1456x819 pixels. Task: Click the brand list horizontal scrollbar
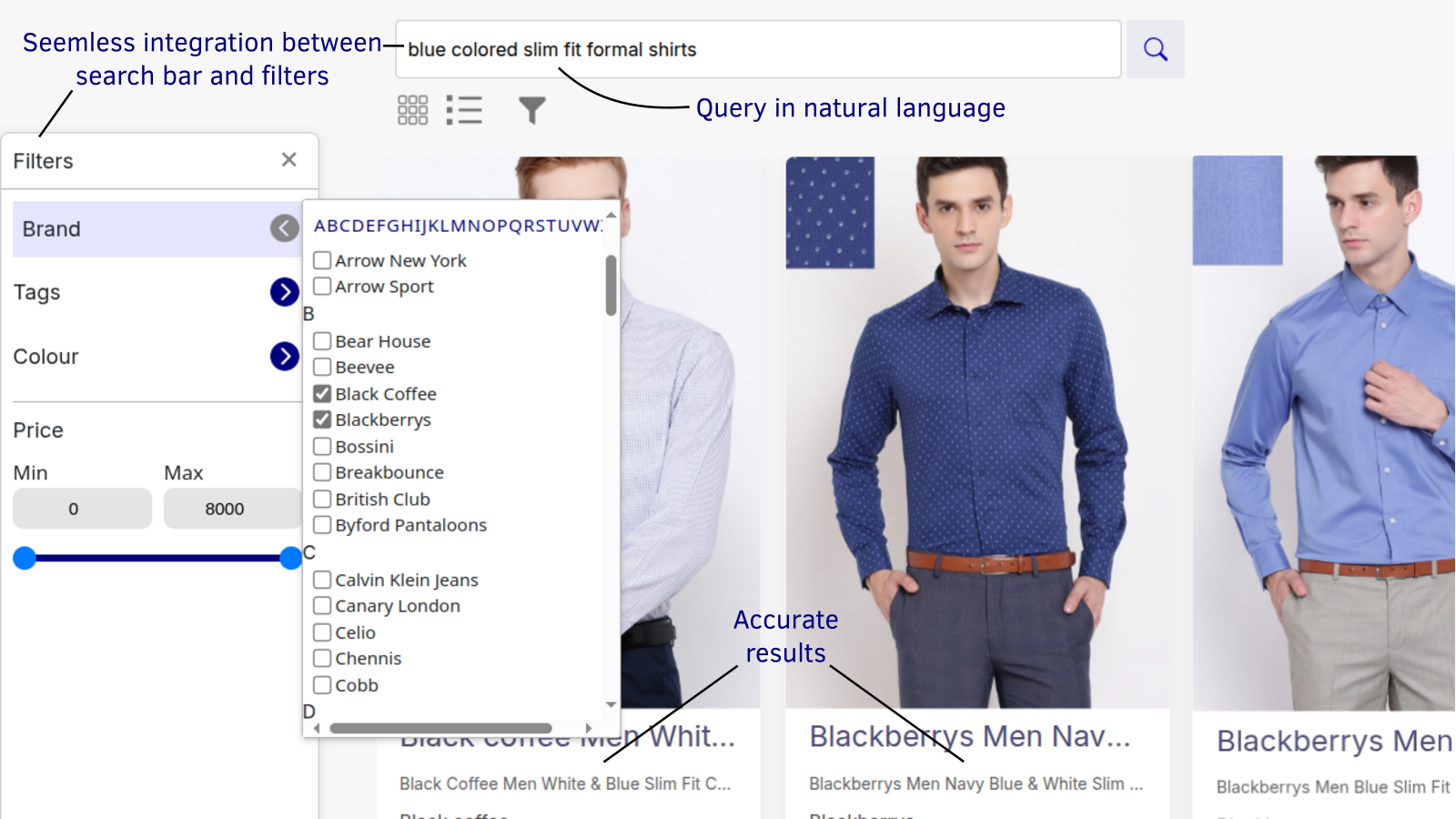(x=440, y=728)
